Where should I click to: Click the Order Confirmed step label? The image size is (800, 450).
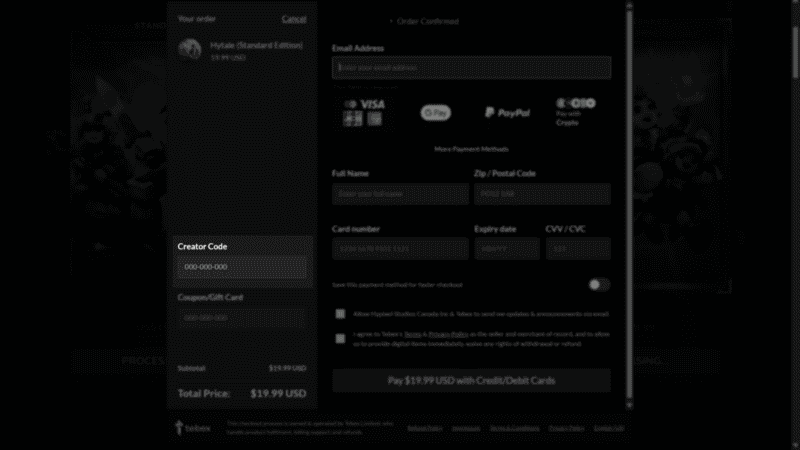click(428, 21)
